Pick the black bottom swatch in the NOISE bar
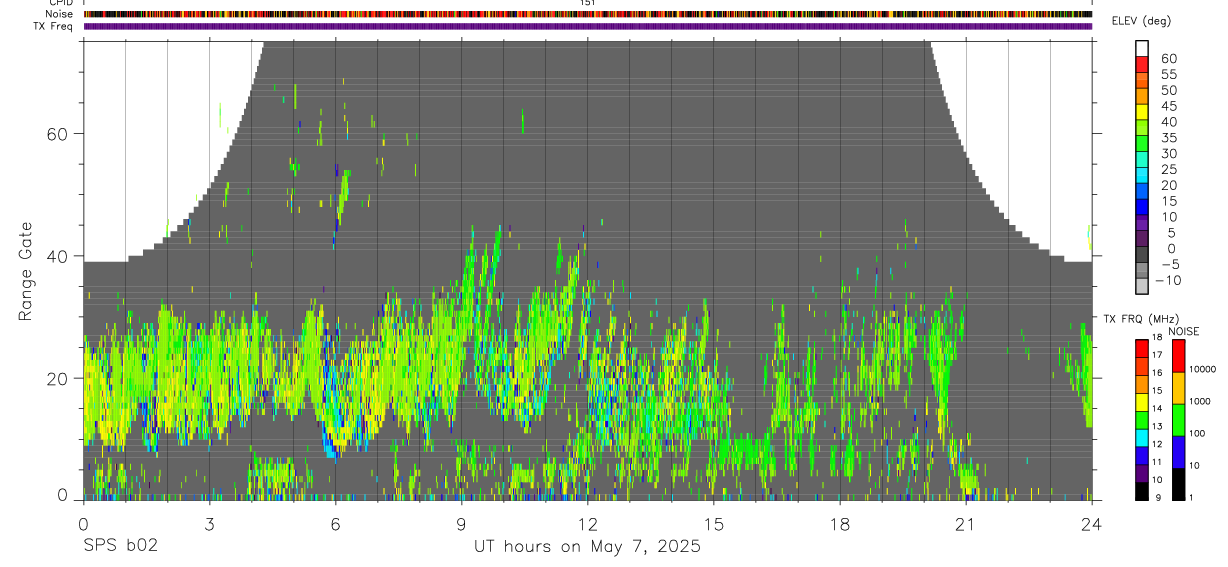 (x=1178, y=483)
